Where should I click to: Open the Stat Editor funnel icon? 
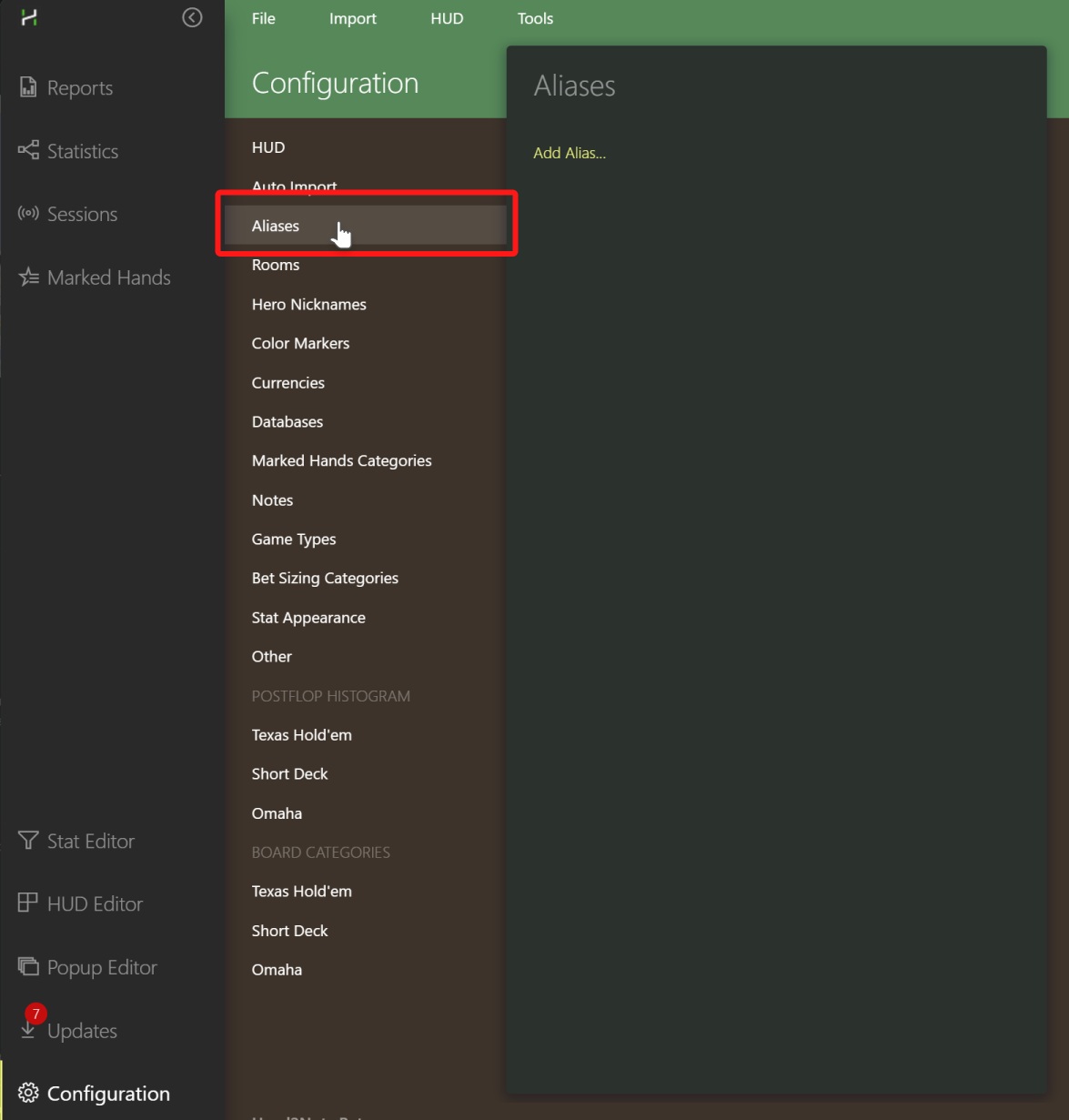pos(28,840)
